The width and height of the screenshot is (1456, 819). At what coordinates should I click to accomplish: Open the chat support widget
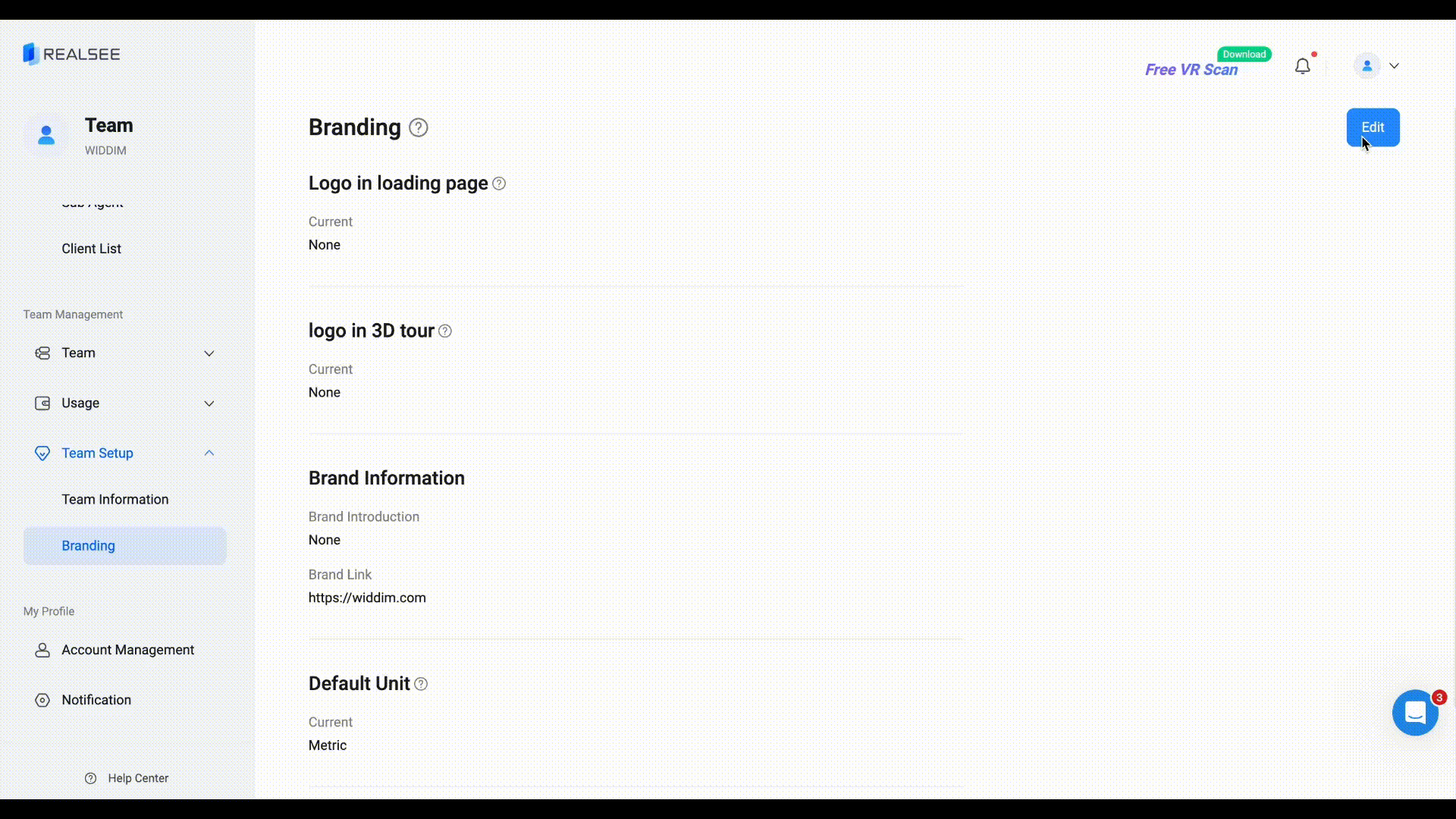[x=1414, y=713]
